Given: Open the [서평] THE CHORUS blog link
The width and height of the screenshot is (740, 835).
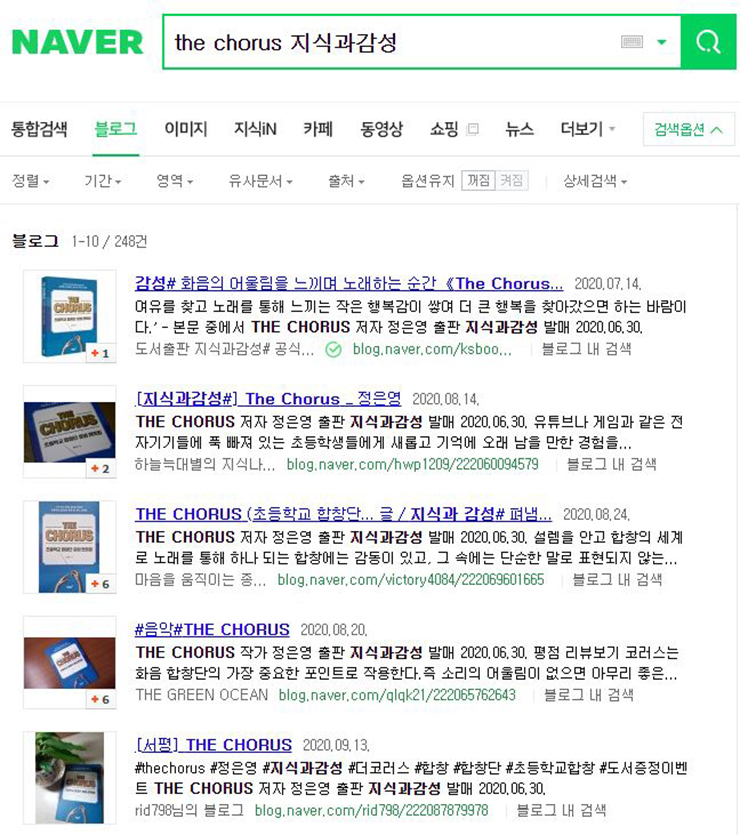Looking at the screenshot, I should coord(214,744).
